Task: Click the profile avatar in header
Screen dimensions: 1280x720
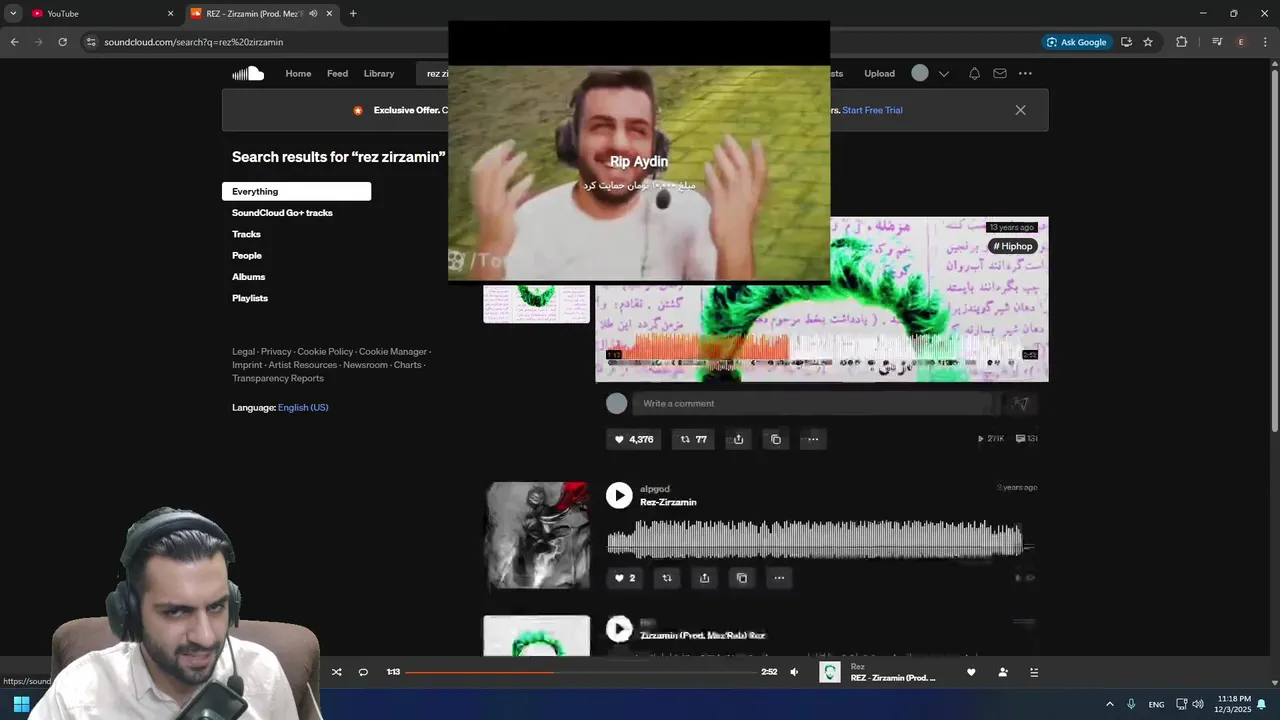Action: click(x=920, y=73)
